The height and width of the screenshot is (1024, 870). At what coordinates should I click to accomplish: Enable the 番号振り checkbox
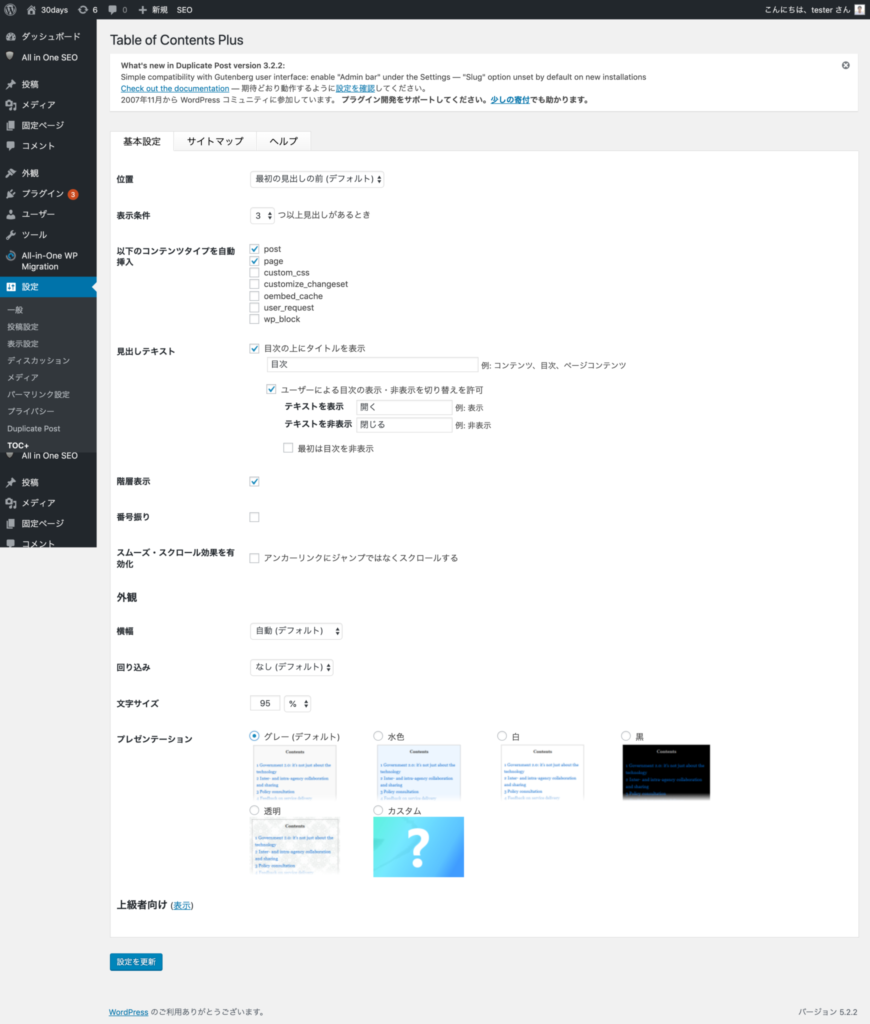tap(254, 517)
